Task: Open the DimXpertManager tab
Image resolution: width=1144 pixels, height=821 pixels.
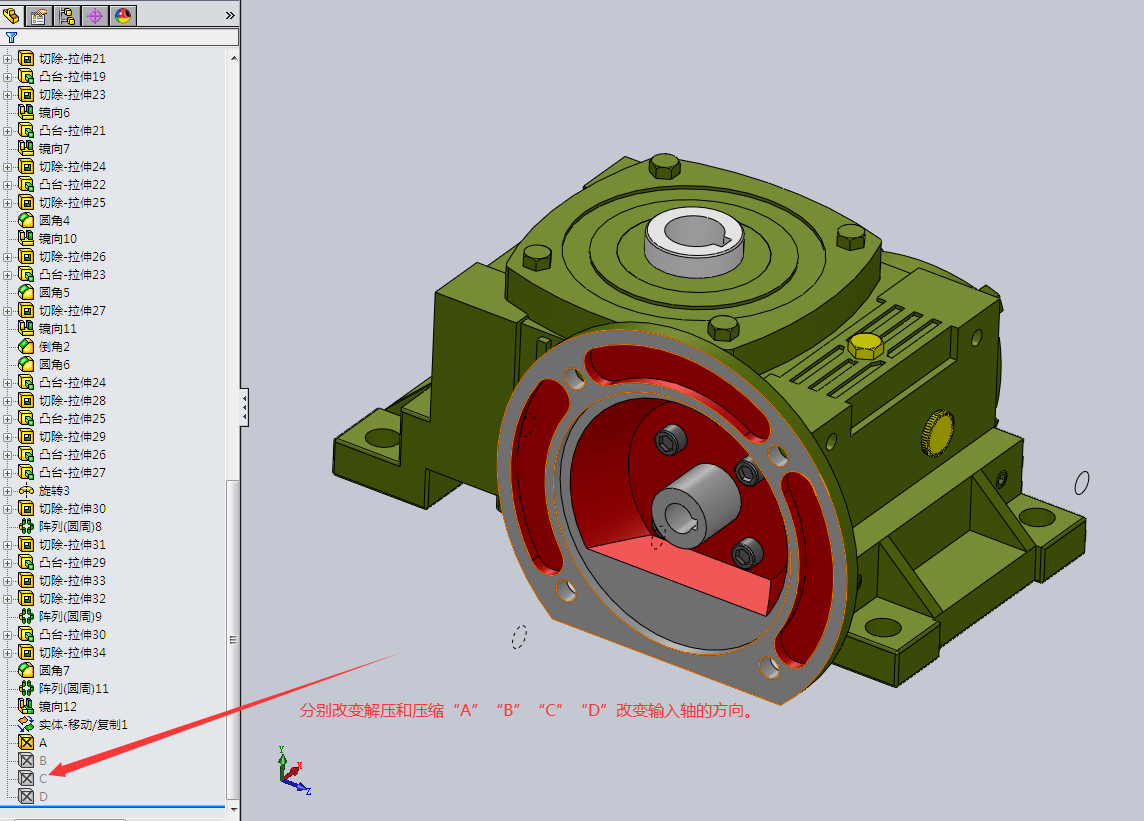Action: point(95,15)
